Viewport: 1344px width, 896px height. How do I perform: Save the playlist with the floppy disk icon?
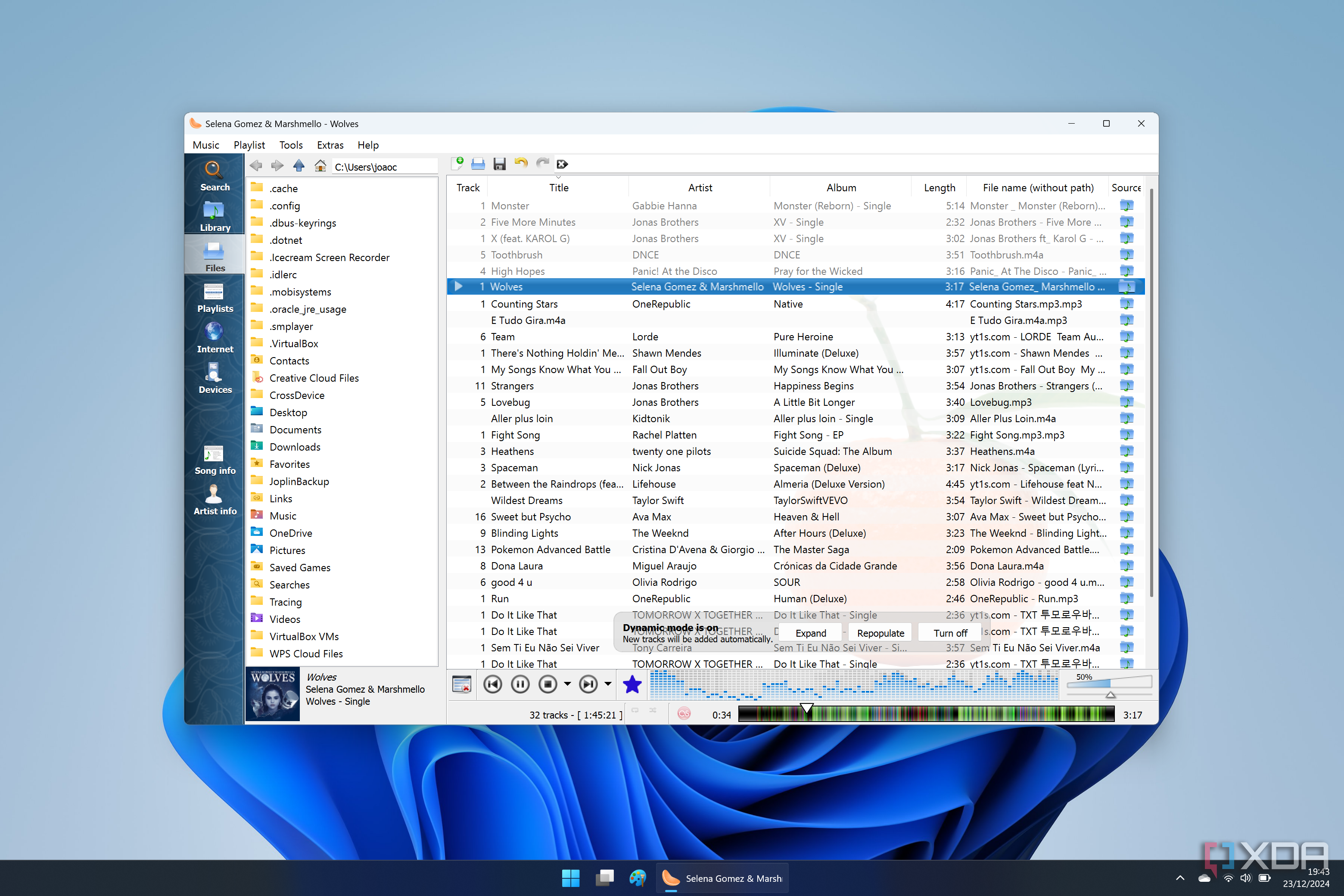(499, 164)
